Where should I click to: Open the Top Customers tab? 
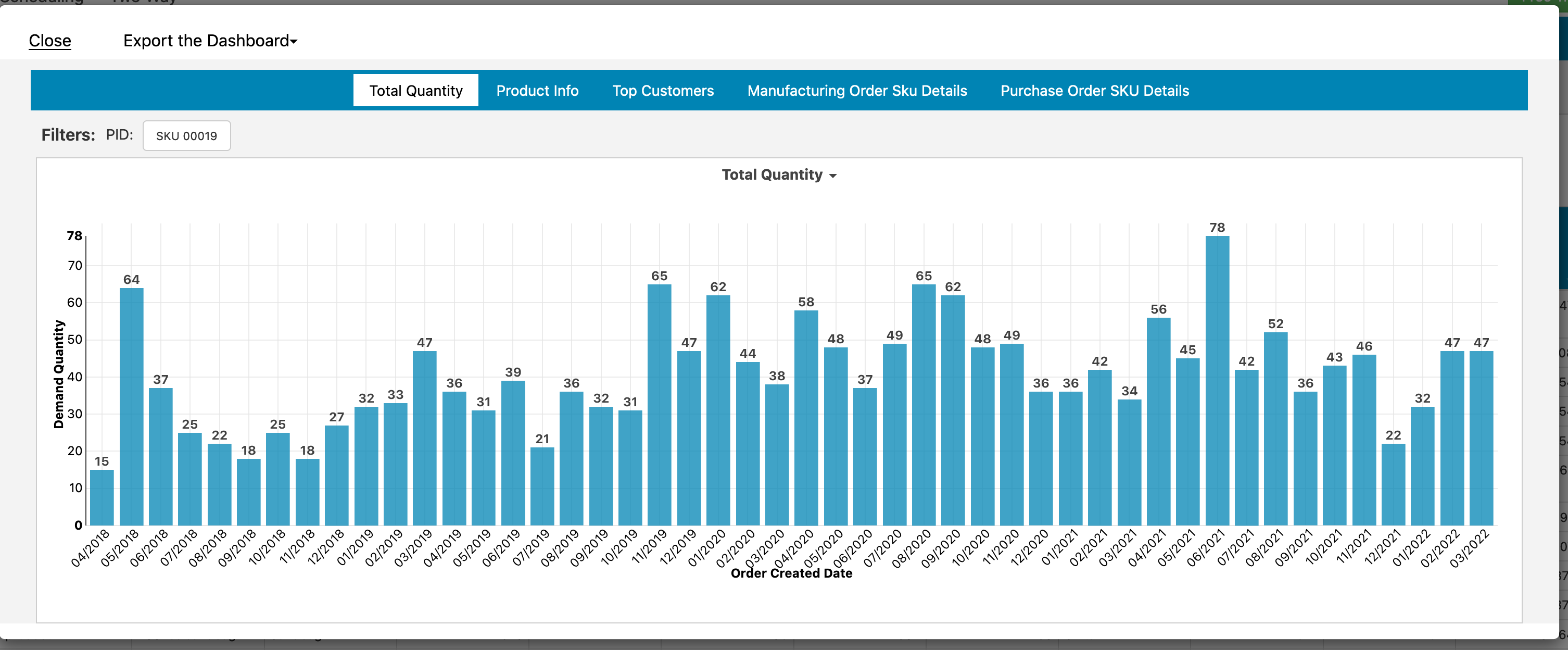(663, 90)
